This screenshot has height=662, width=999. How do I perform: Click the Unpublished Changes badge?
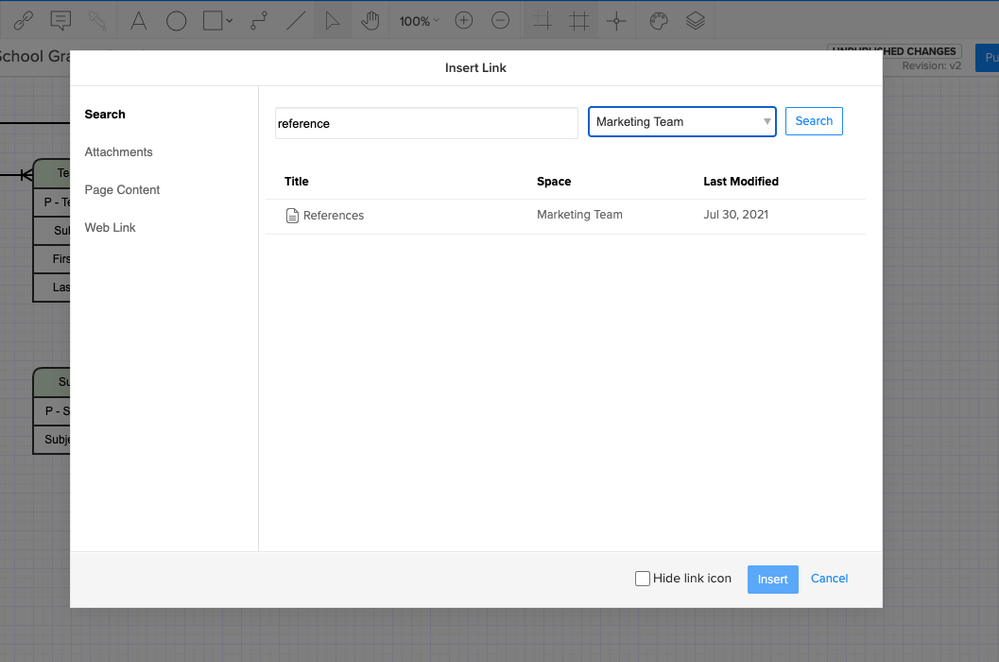(894, 51)
